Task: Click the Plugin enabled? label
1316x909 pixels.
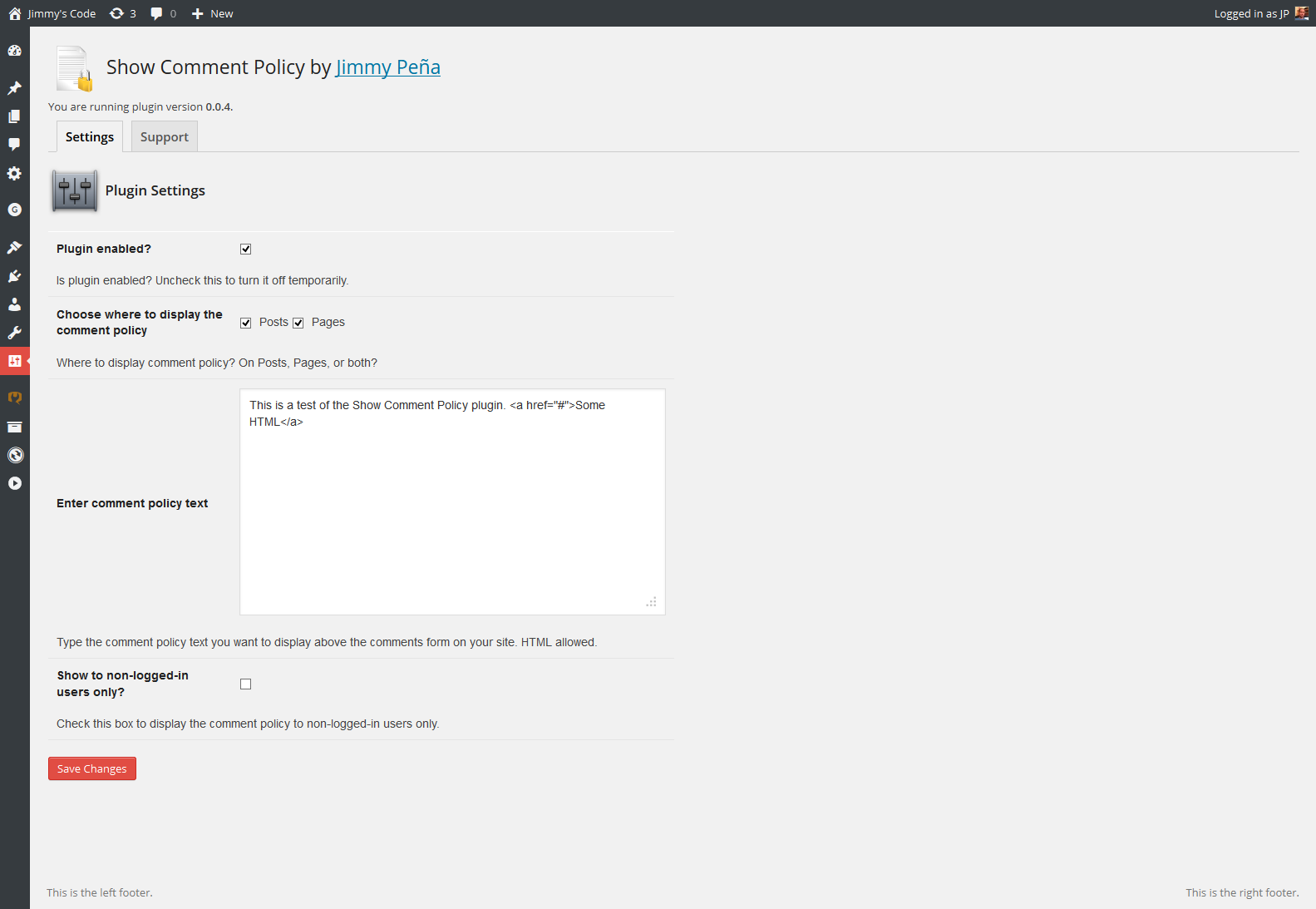Action: point(104,249)
